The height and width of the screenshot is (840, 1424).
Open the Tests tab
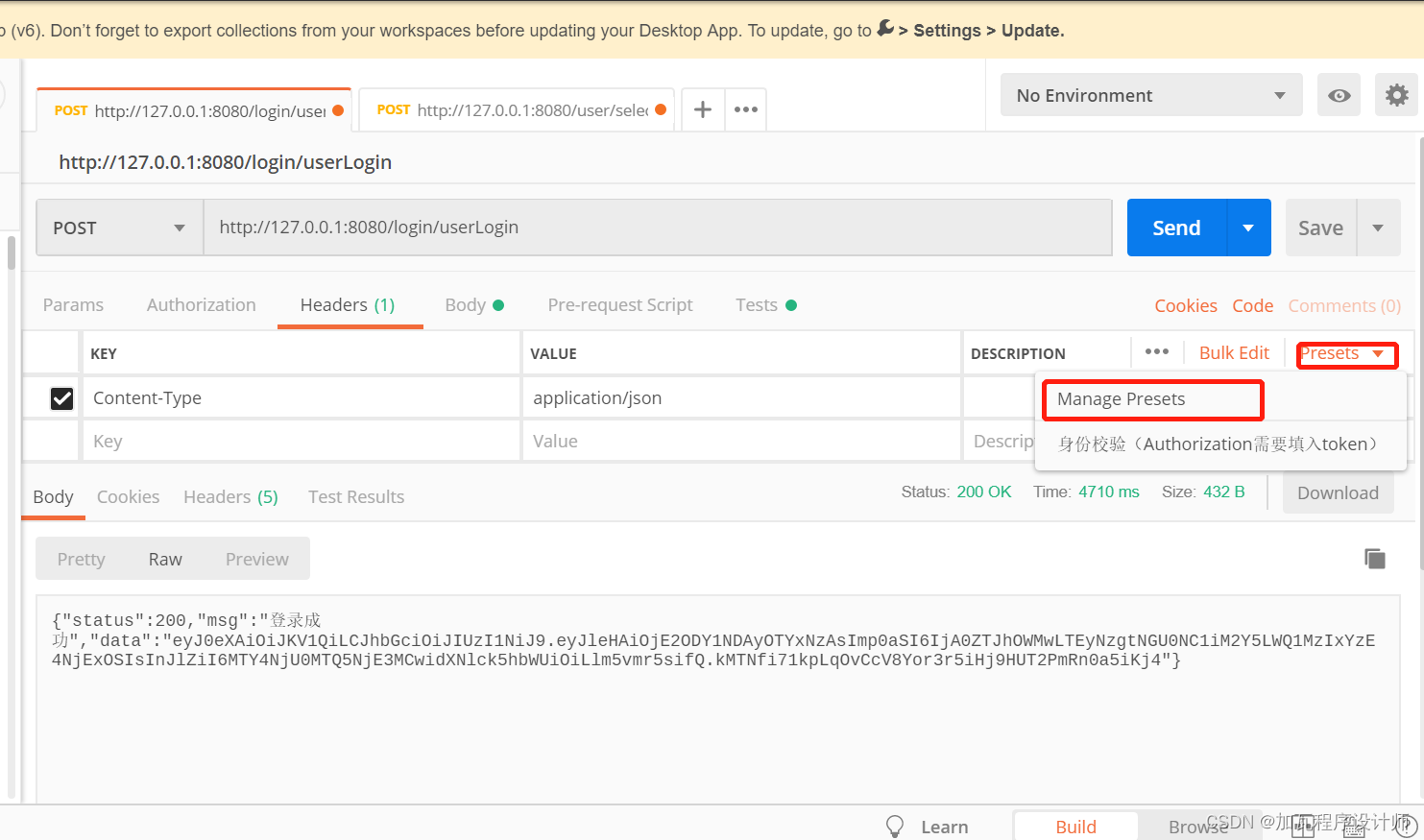[766, 305]
